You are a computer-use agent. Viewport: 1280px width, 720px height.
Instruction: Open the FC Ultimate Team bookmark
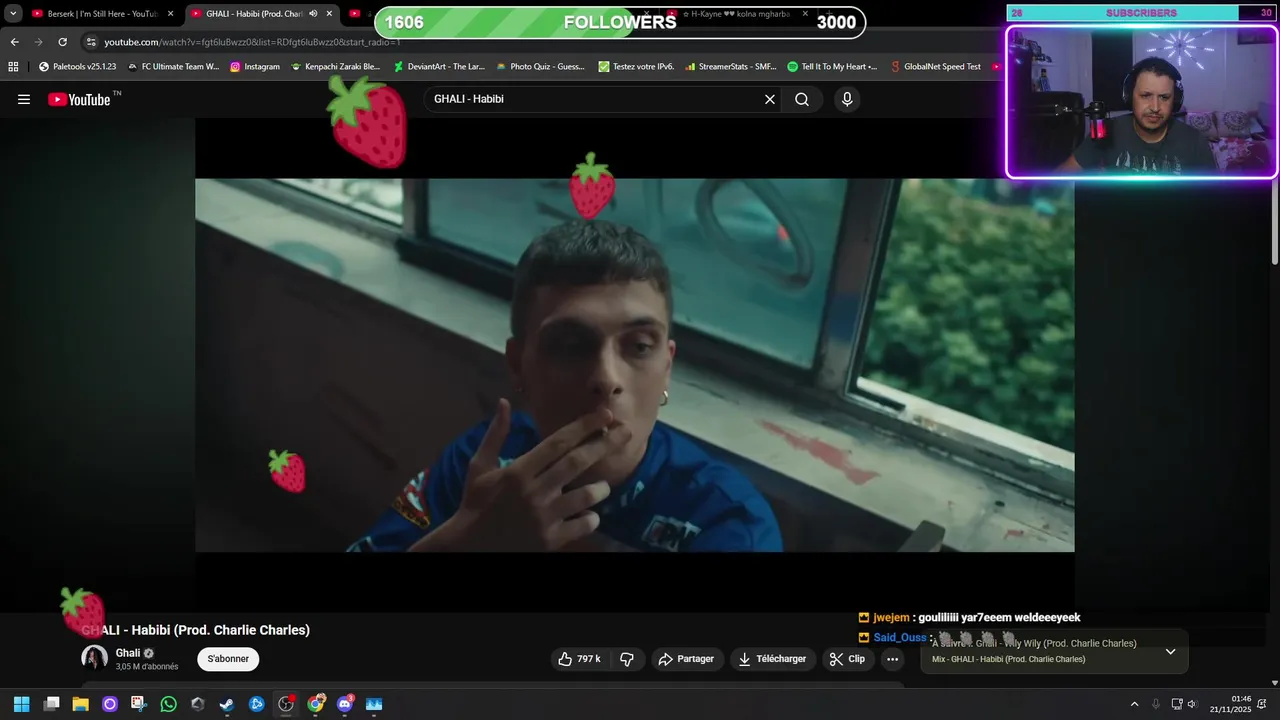[173, 67]
